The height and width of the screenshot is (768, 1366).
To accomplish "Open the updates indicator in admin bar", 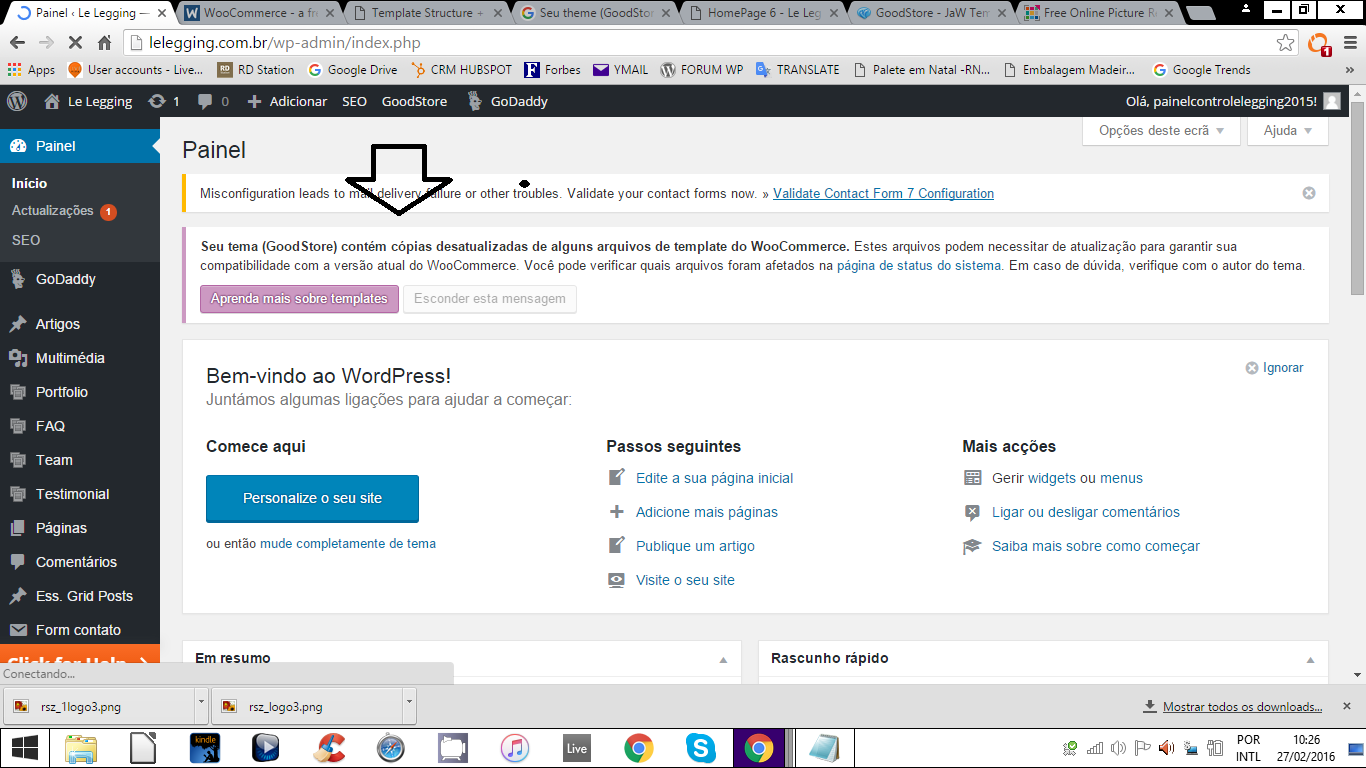I will [x=164, y=101].
